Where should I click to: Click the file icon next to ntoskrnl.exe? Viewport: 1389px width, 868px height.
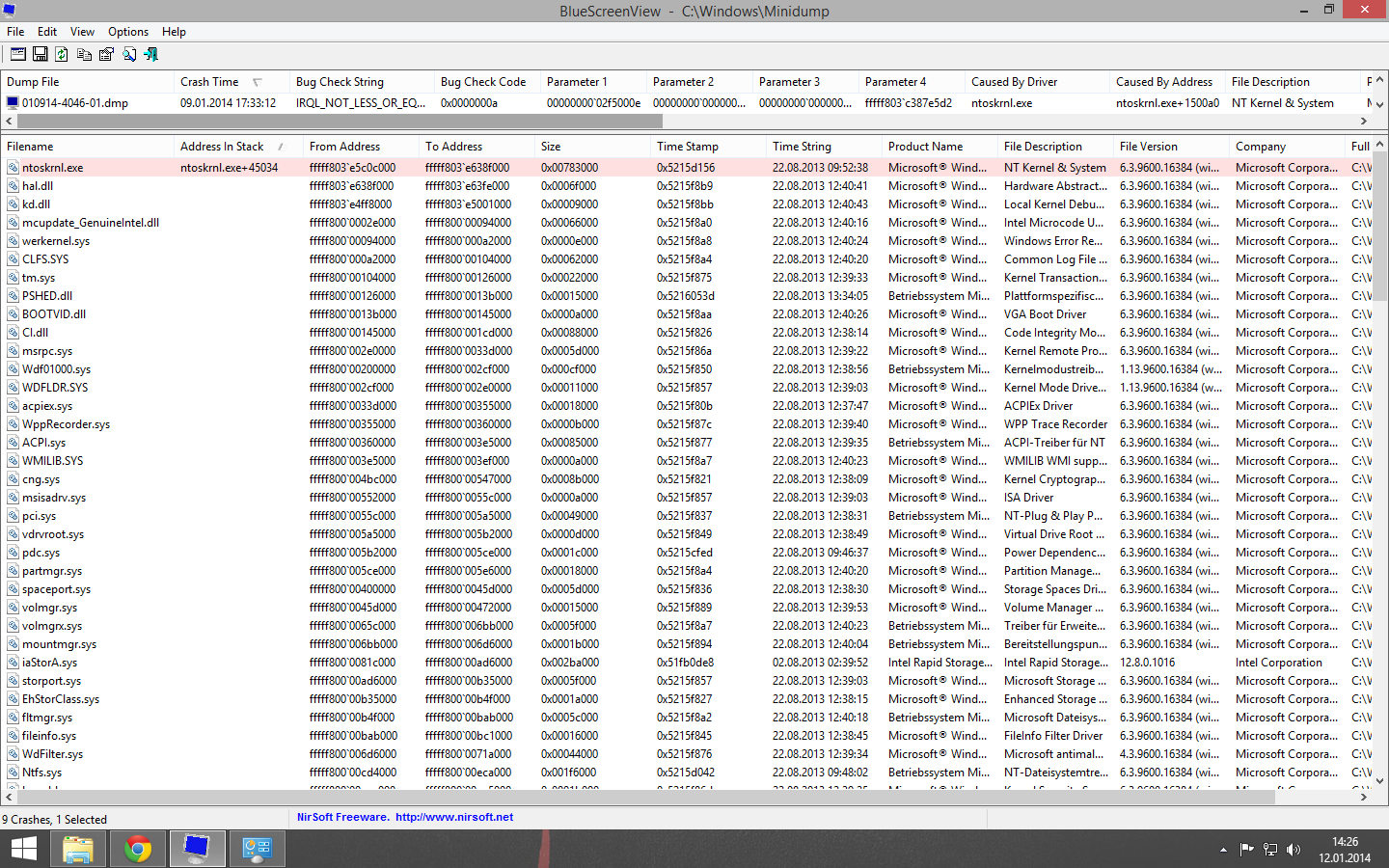14,168
